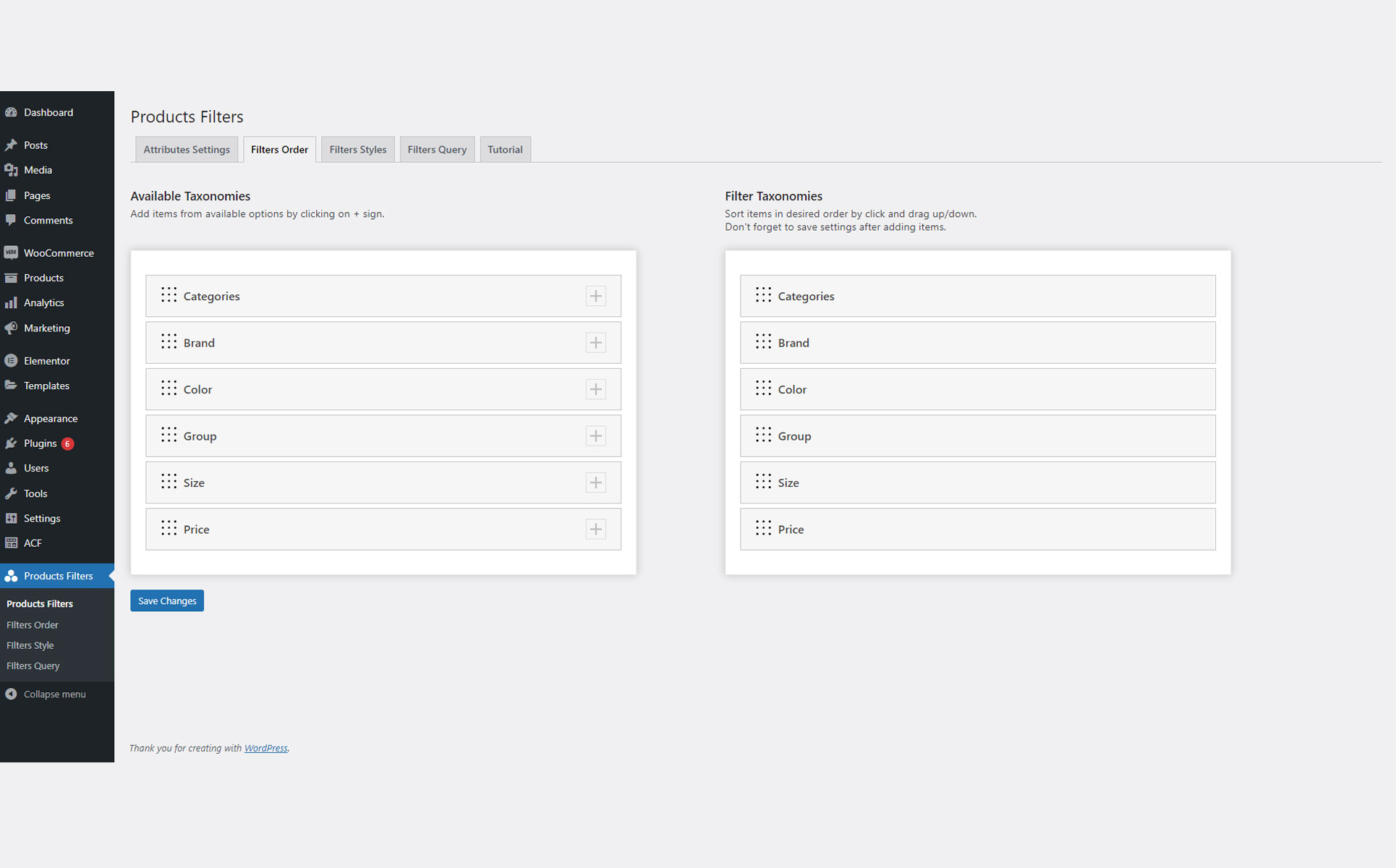The image size is (1396, 868).
Task: Select the Price row in Filter Taxonomies
Action: (976, 529)
